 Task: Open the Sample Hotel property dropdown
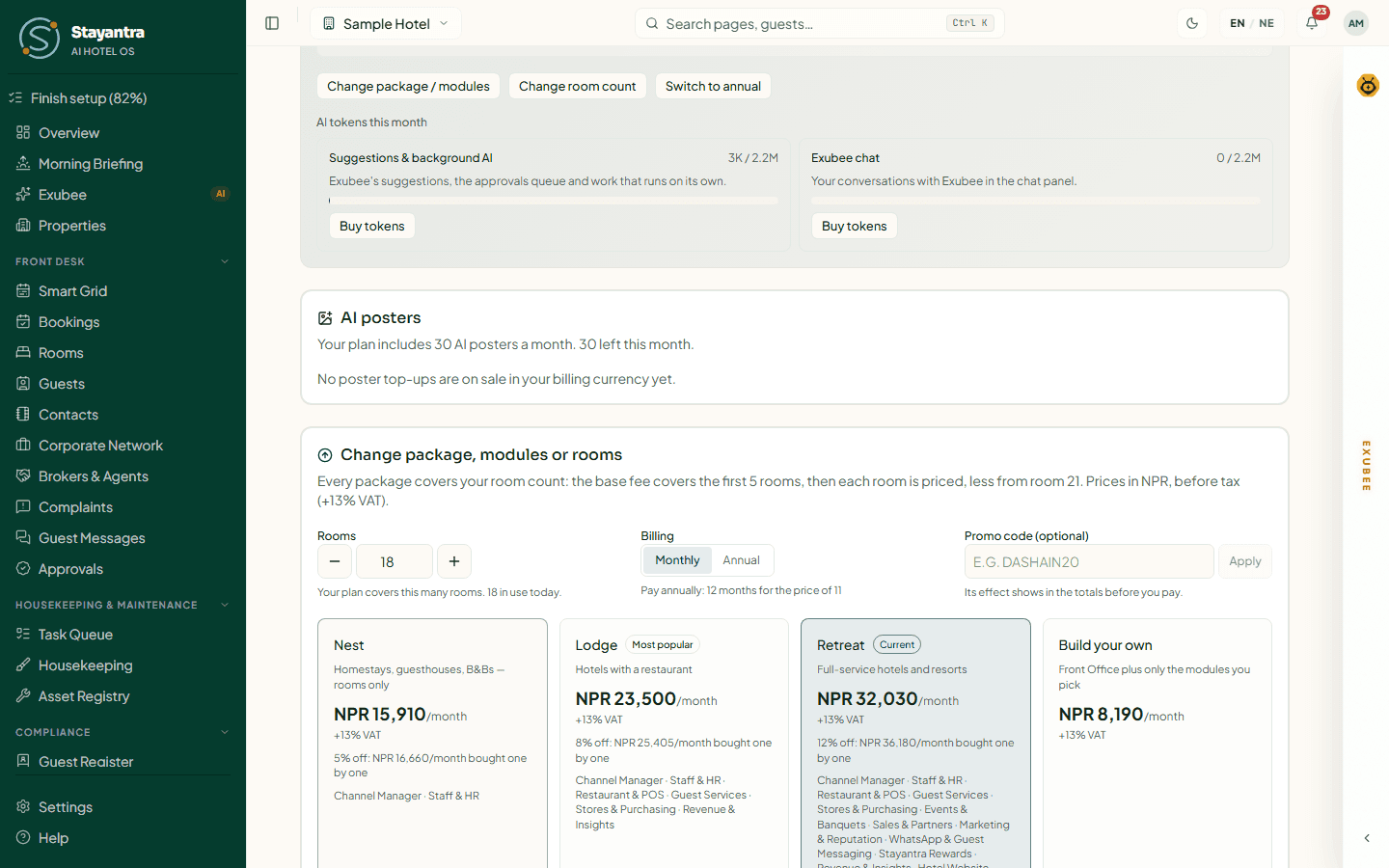[x=386, y=23]
